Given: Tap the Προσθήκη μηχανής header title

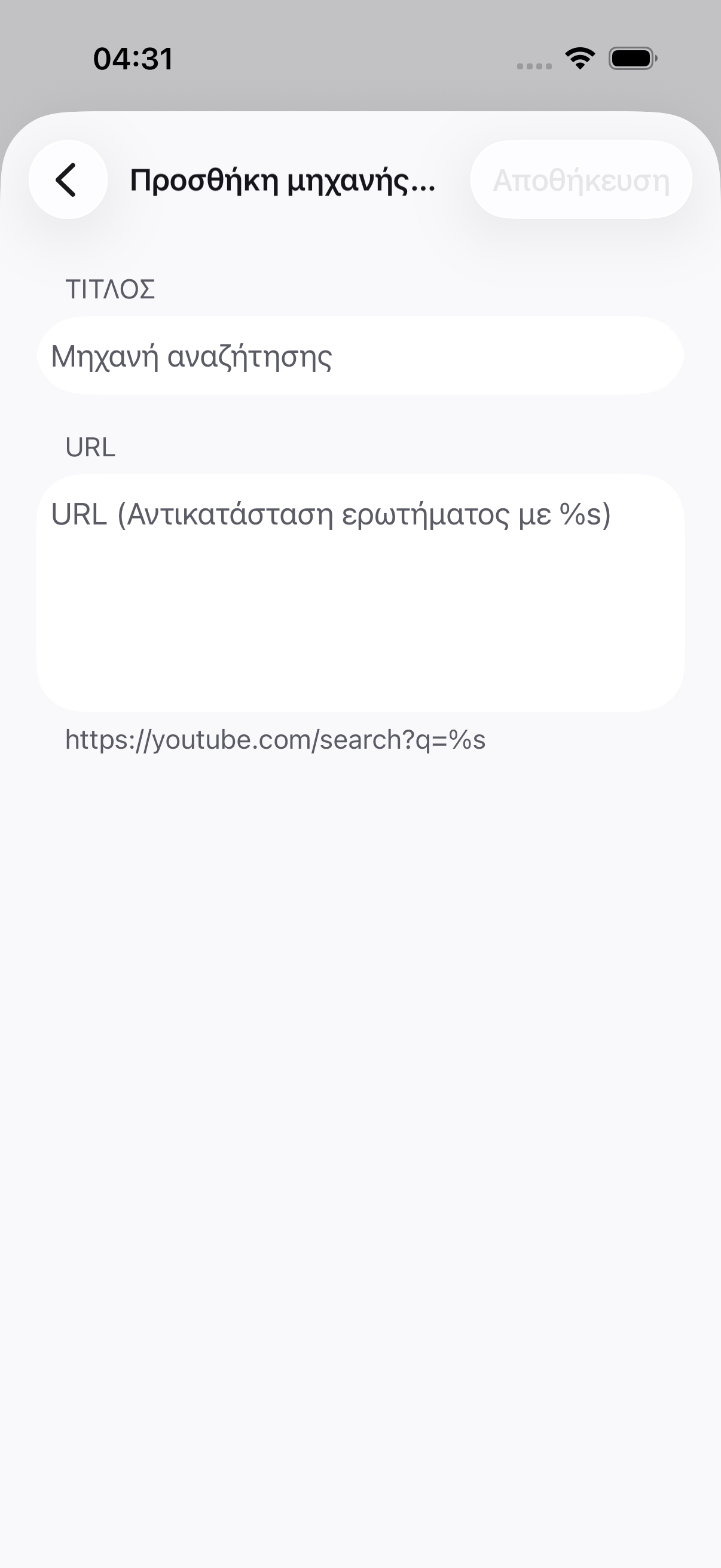Looking at the screenshot, I should [283, 180].
